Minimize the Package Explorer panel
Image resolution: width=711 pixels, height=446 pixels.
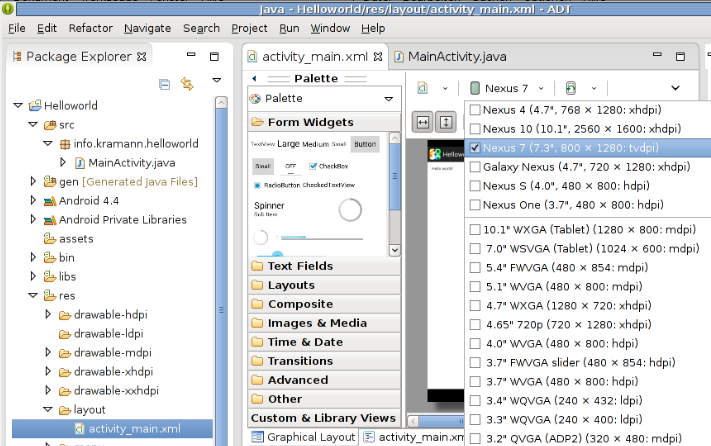click(x=191, y=54)
